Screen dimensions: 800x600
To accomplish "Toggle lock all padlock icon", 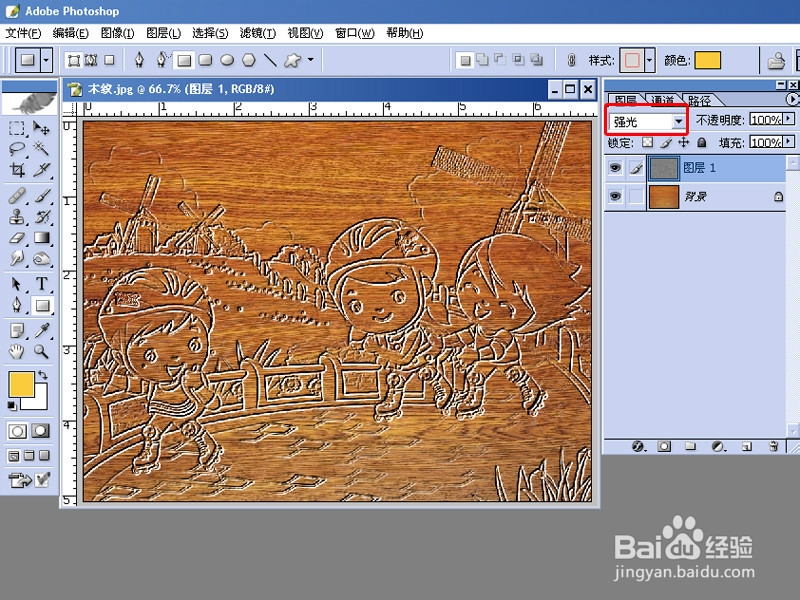I will 702,143.
